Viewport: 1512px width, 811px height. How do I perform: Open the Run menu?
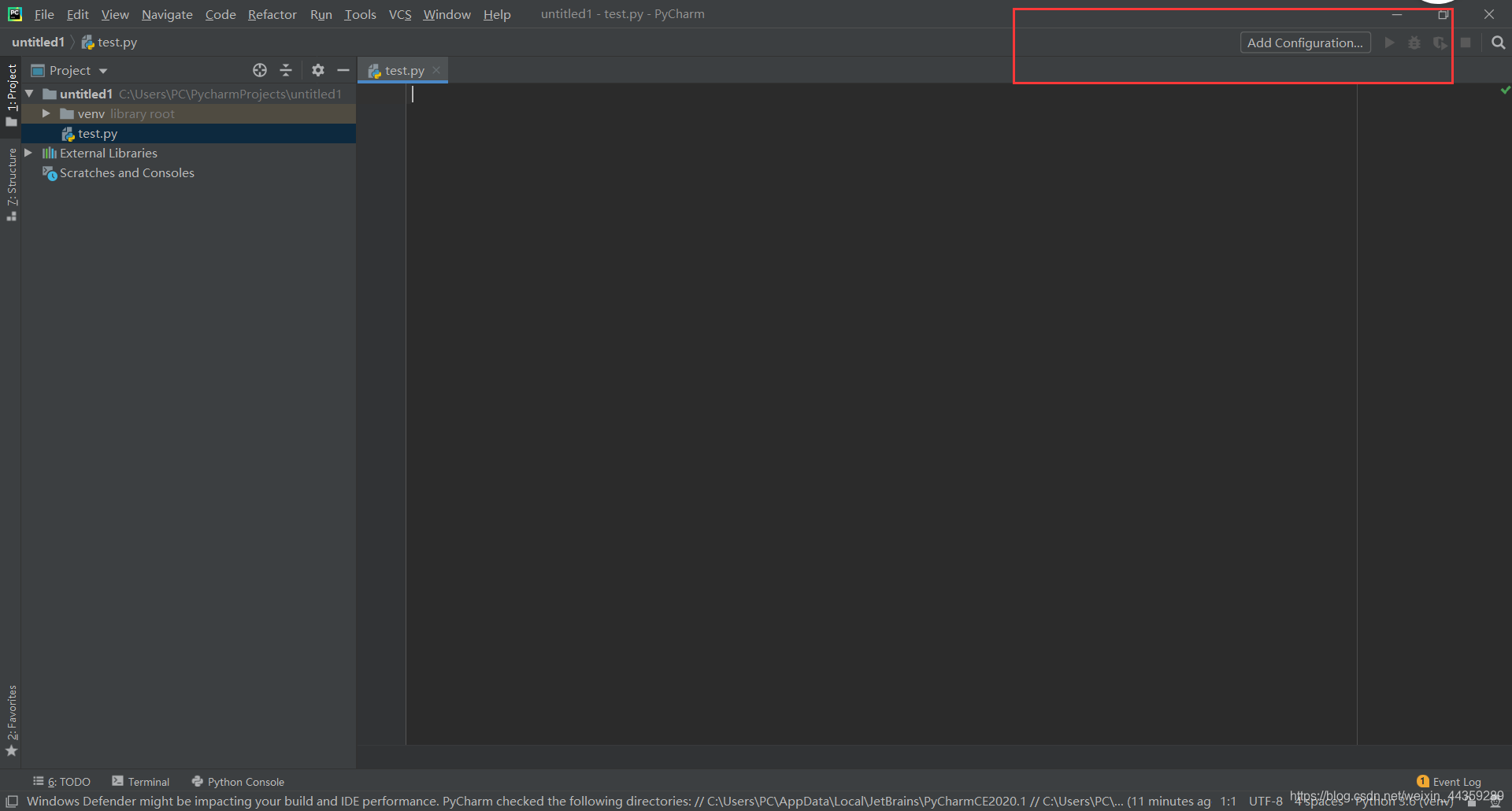pyautogui.click(x=321, y=14)
